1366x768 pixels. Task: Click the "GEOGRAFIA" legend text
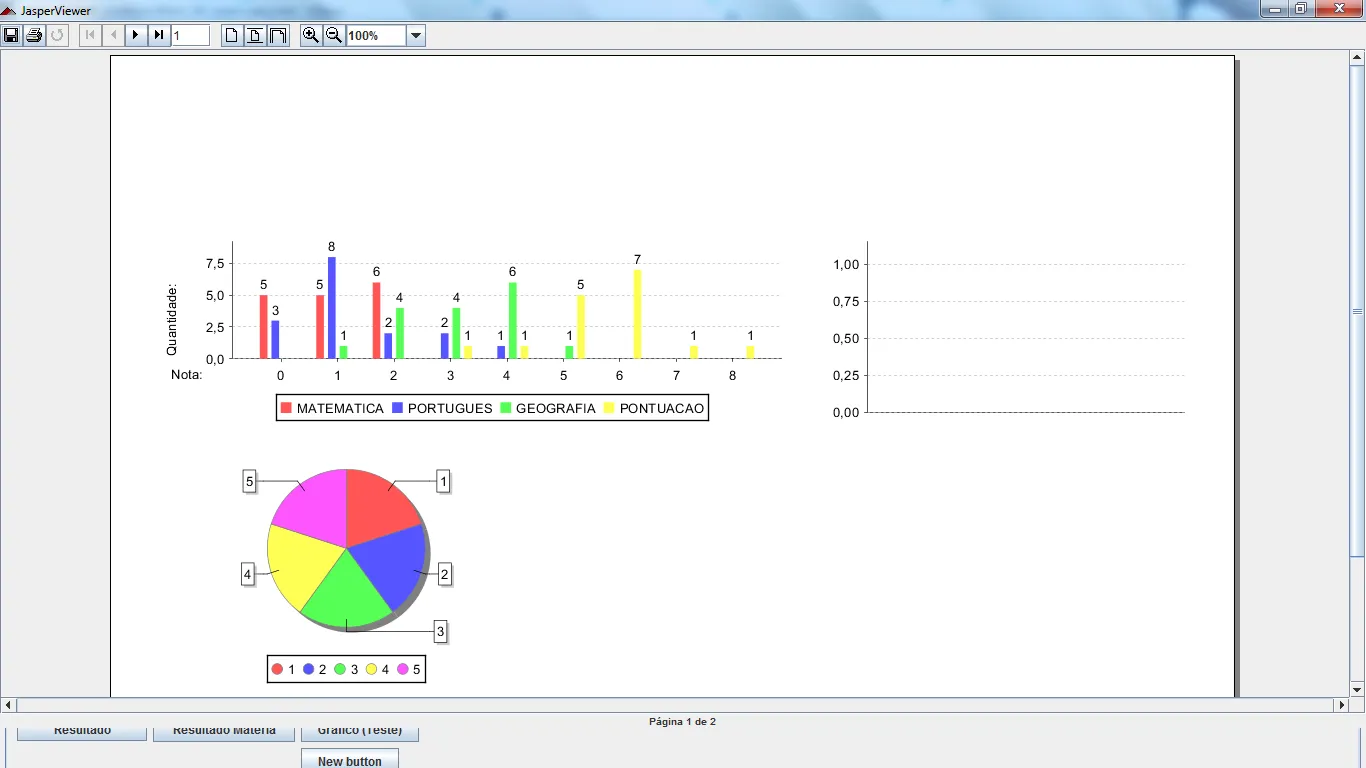[x=556, y=408]
